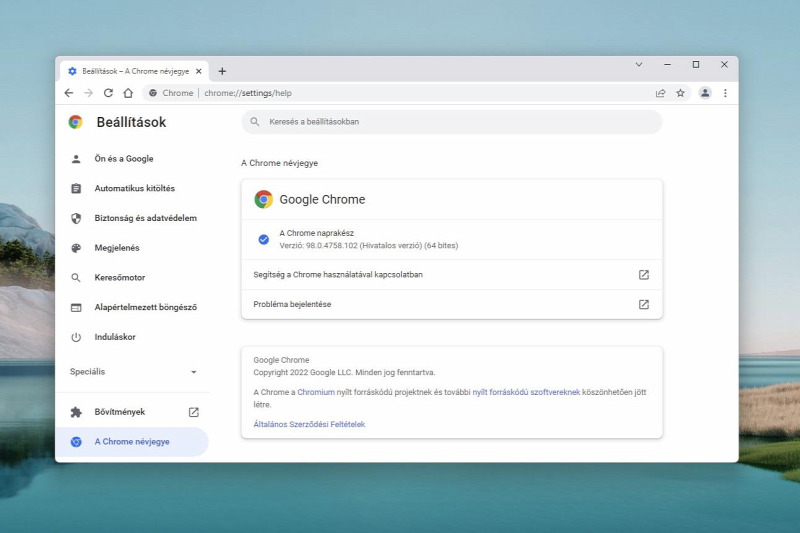Open nyílt forráskódú szoftvereknek link
The width and height of the screenshot is (800, 533).
tap(526, 392)
